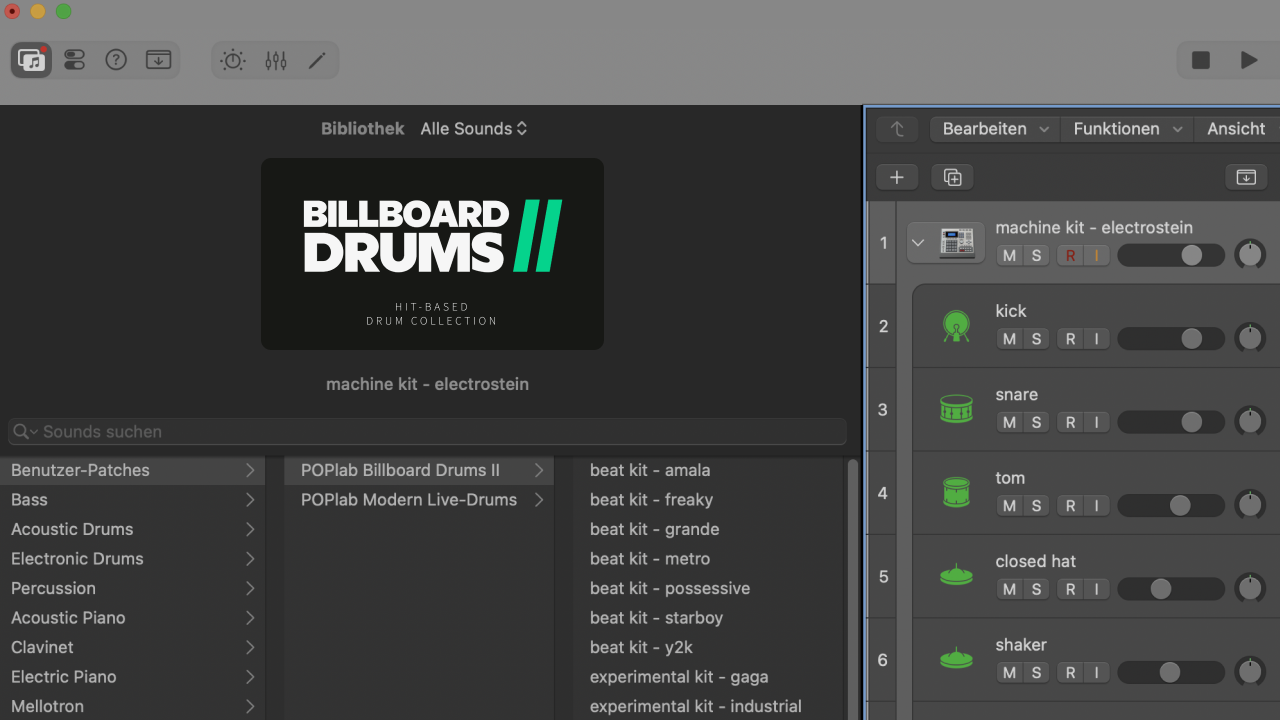This screenshot has width=1280, height=720.
Task: Select the Acoustic Piano category
Action: (132, 618)
